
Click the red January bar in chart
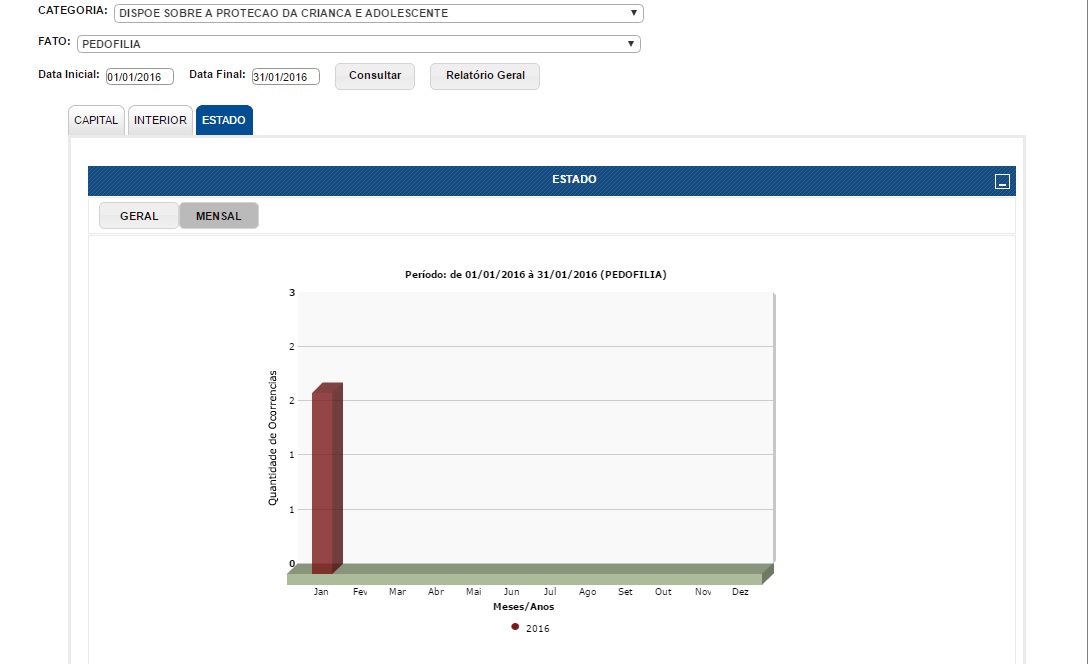pyautogui.click(x=326, y=478)
